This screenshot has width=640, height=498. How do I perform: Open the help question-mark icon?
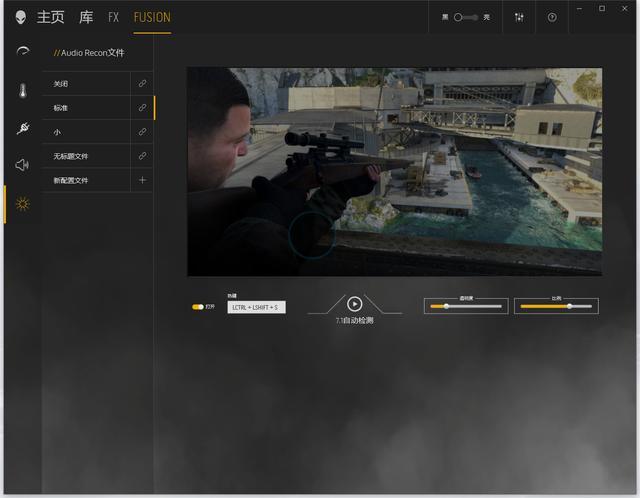pos(552,17)
